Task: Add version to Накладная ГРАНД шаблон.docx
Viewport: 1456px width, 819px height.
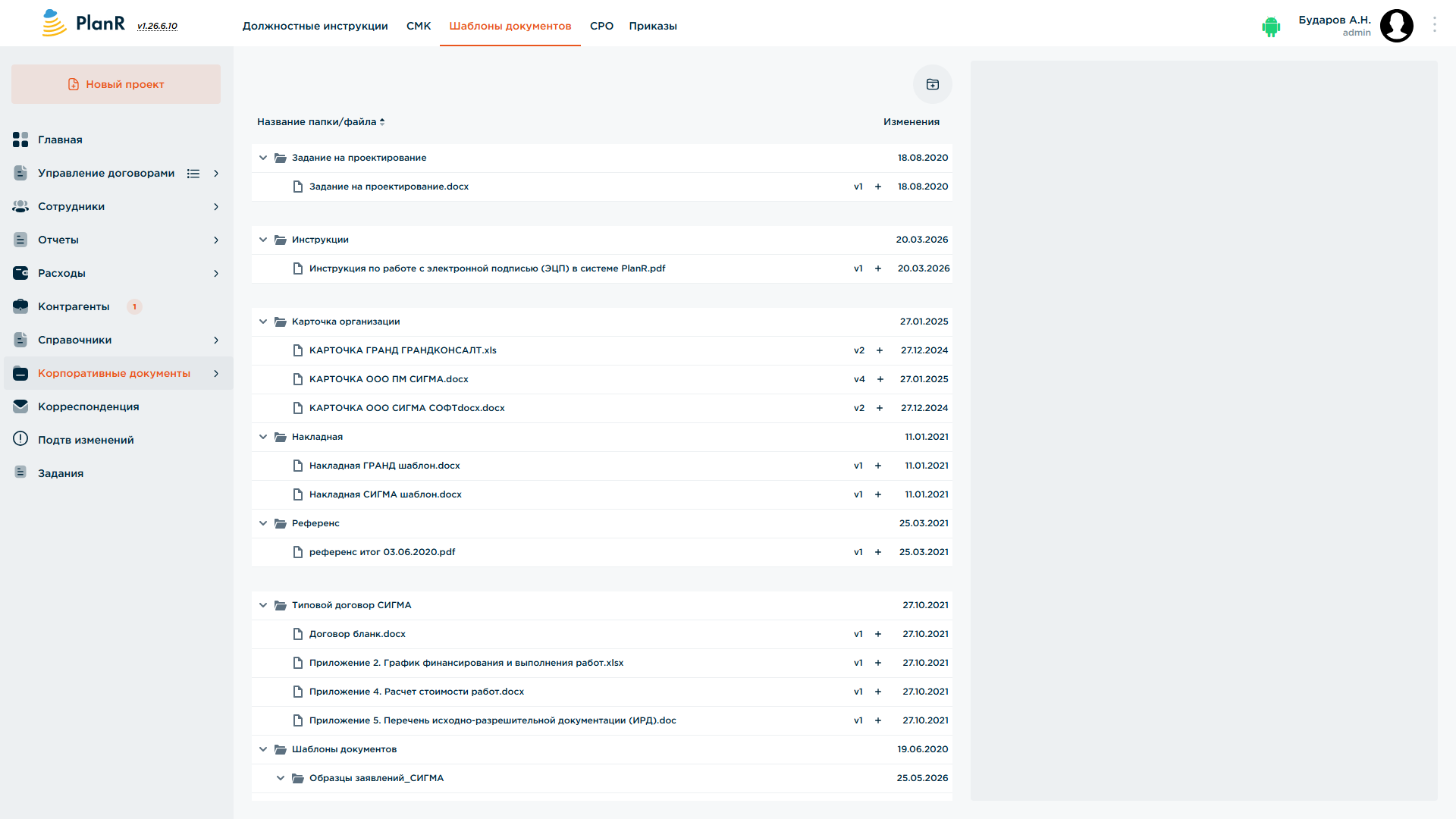Action: point(878,466)
